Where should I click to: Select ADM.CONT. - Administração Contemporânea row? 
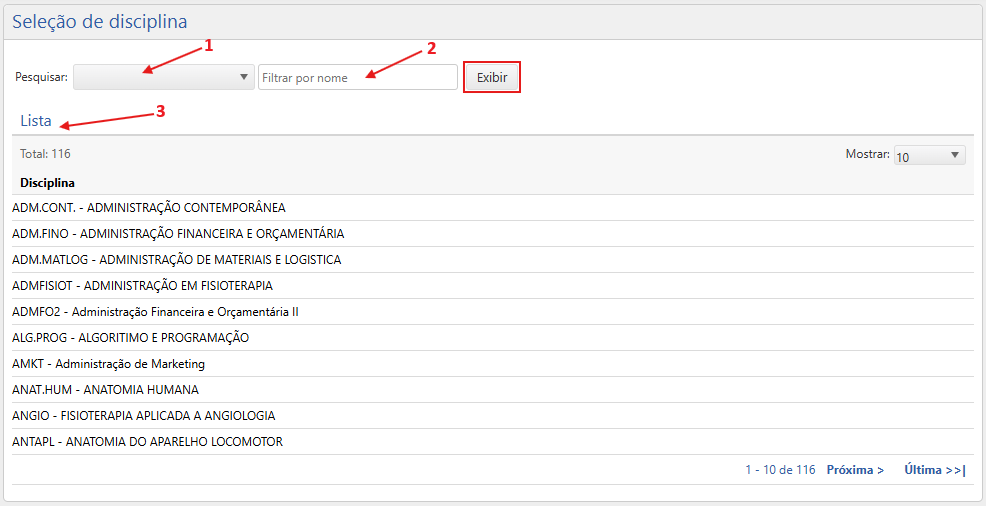(x=149, y=208)
